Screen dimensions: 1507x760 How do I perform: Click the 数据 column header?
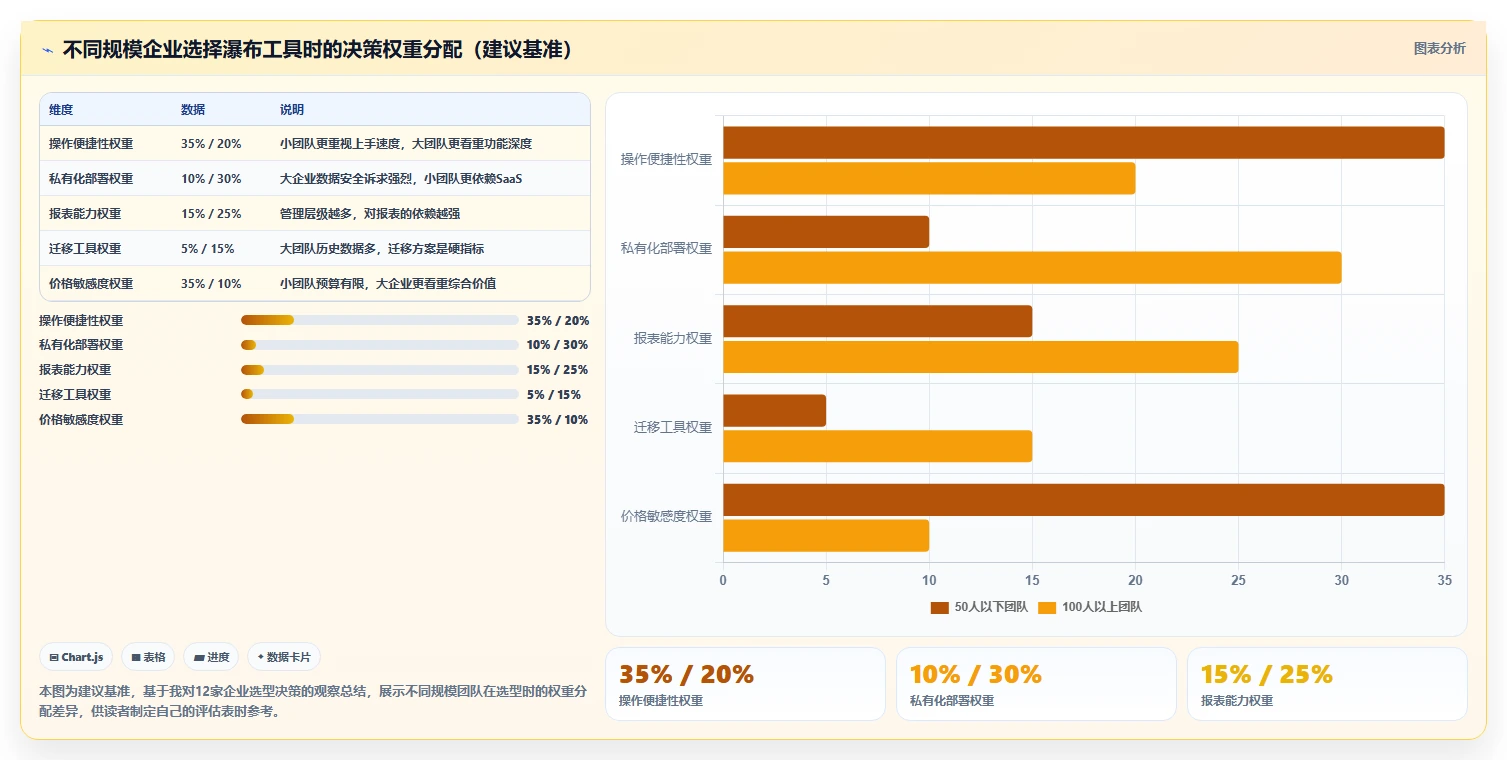(x=193, y=109)
